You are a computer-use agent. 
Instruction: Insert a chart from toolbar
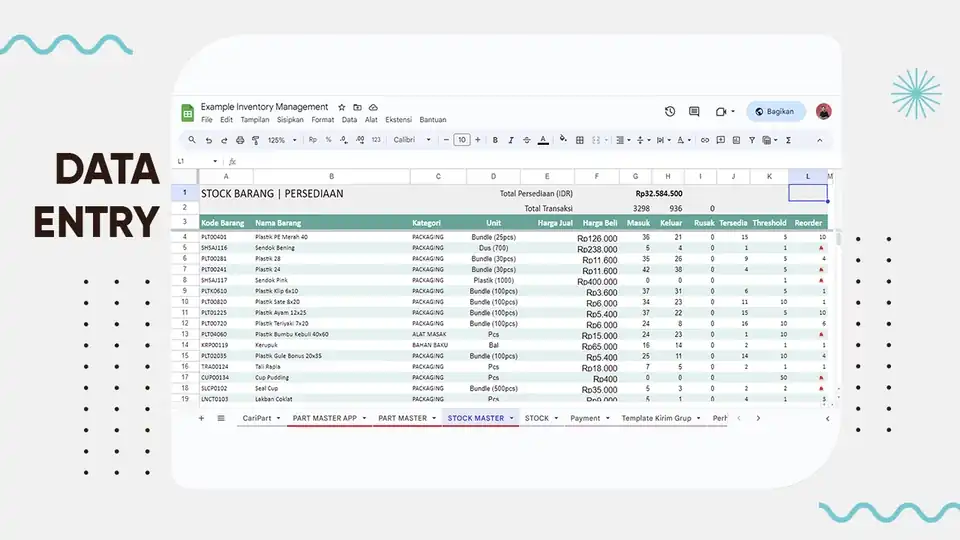coord(737,140)
